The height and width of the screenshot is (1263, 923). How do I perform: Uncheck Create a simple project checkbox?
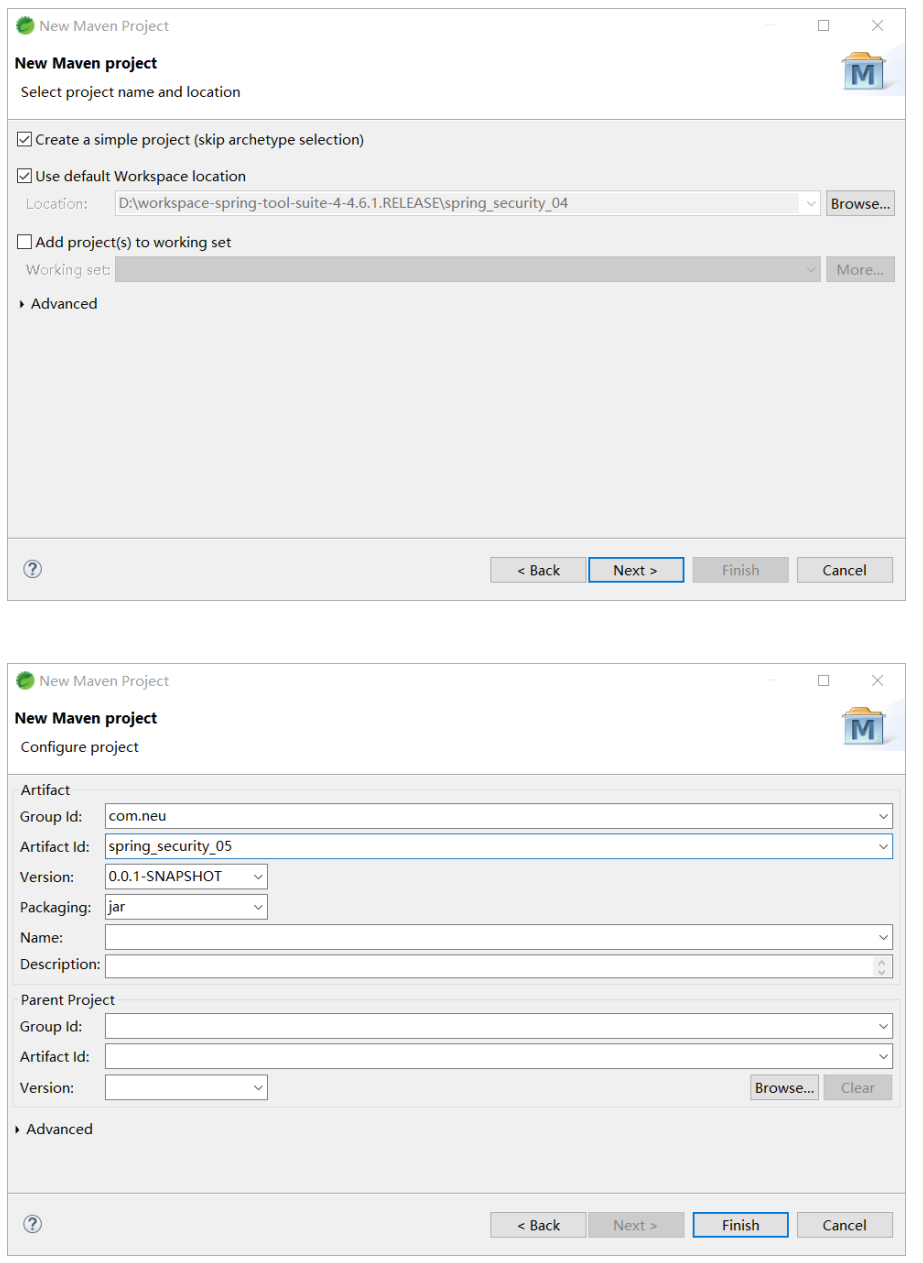25,140
